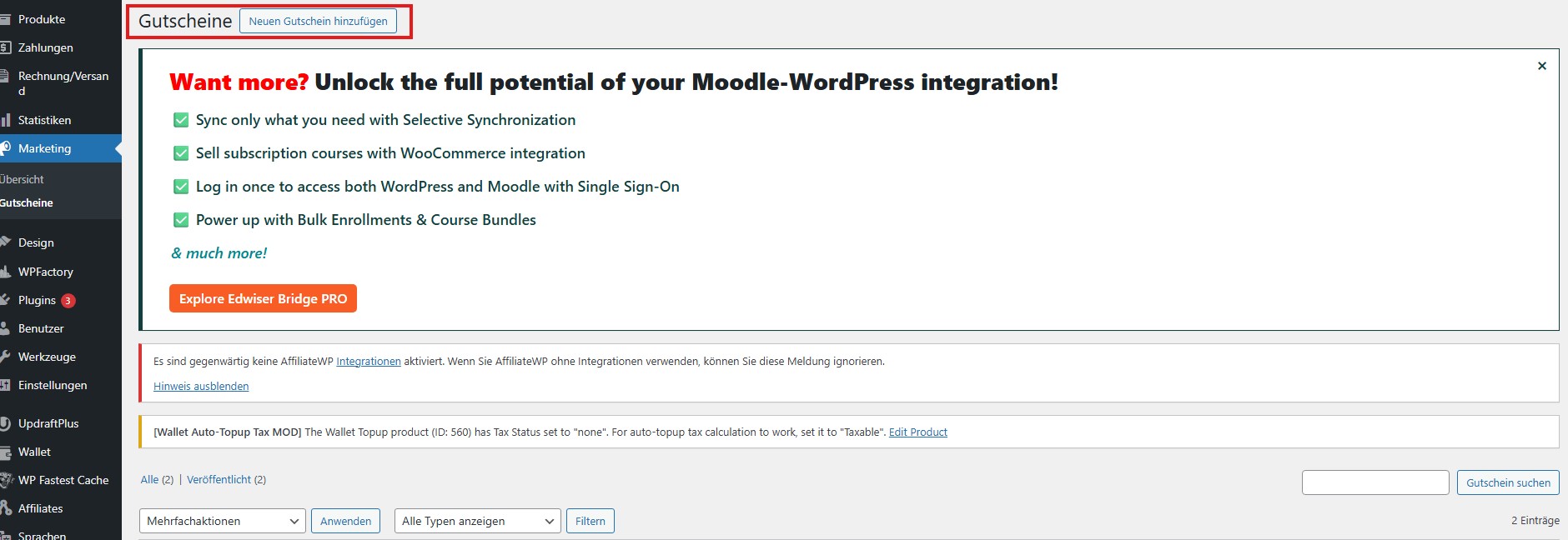The image size is (1568, 540).
Task: Click the Gutschein suchen button
Action: pos(1508,482)
